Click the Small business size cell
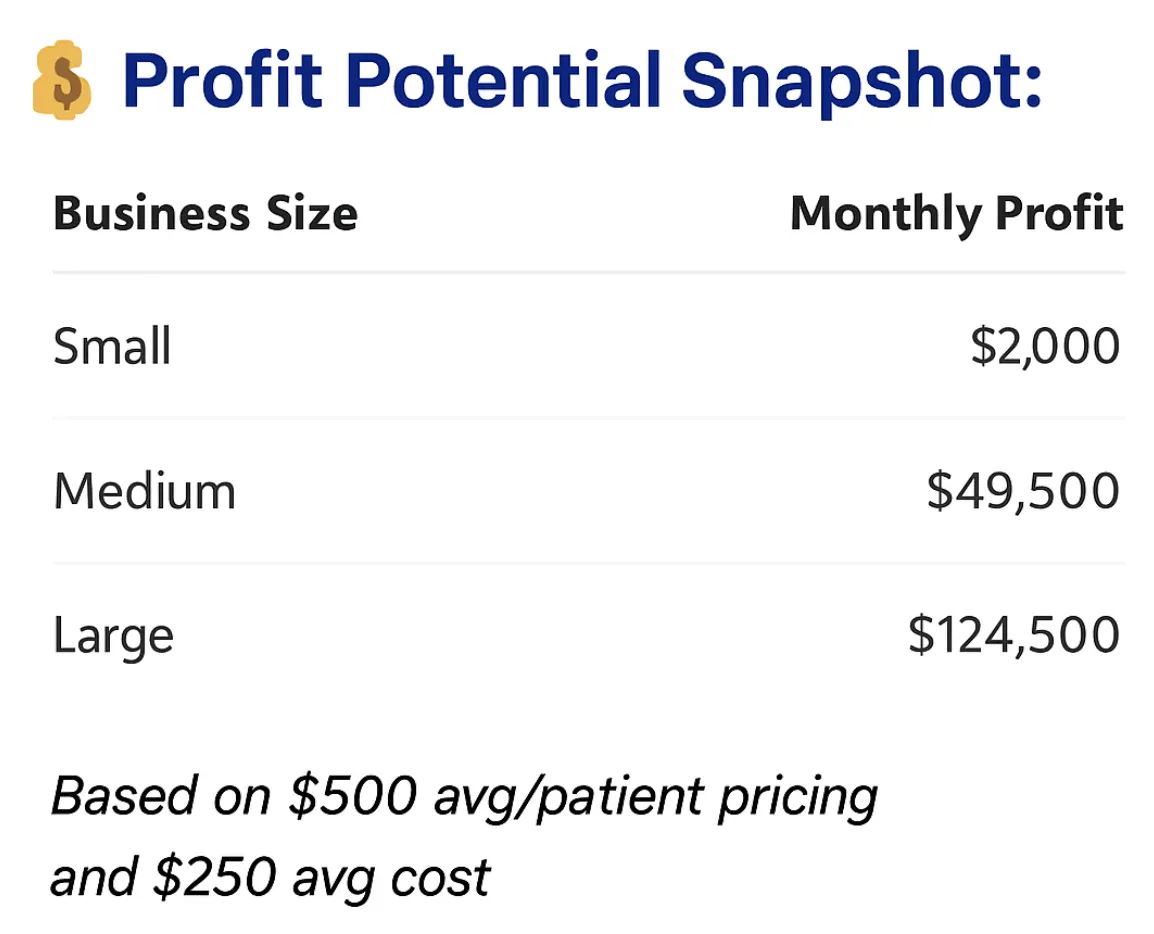This screenshot has height=934, width=1154. click(112, 346)
